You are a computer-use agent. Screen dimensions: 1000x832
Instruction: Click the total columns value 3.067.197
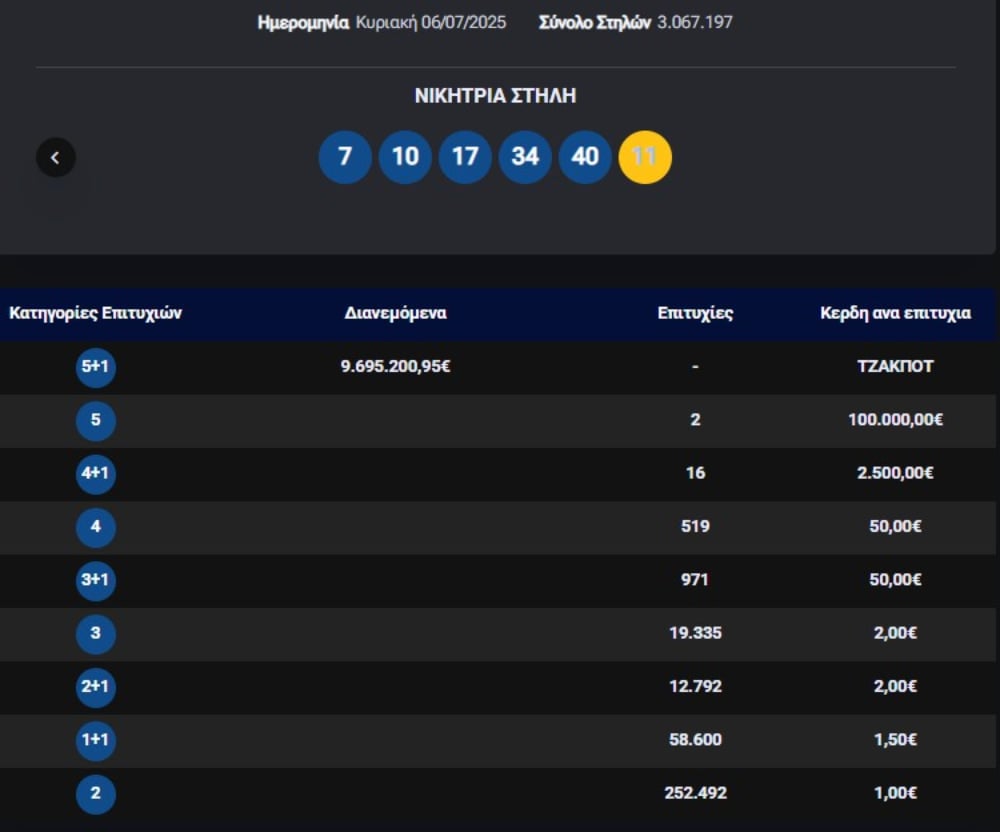coord(695,22)
